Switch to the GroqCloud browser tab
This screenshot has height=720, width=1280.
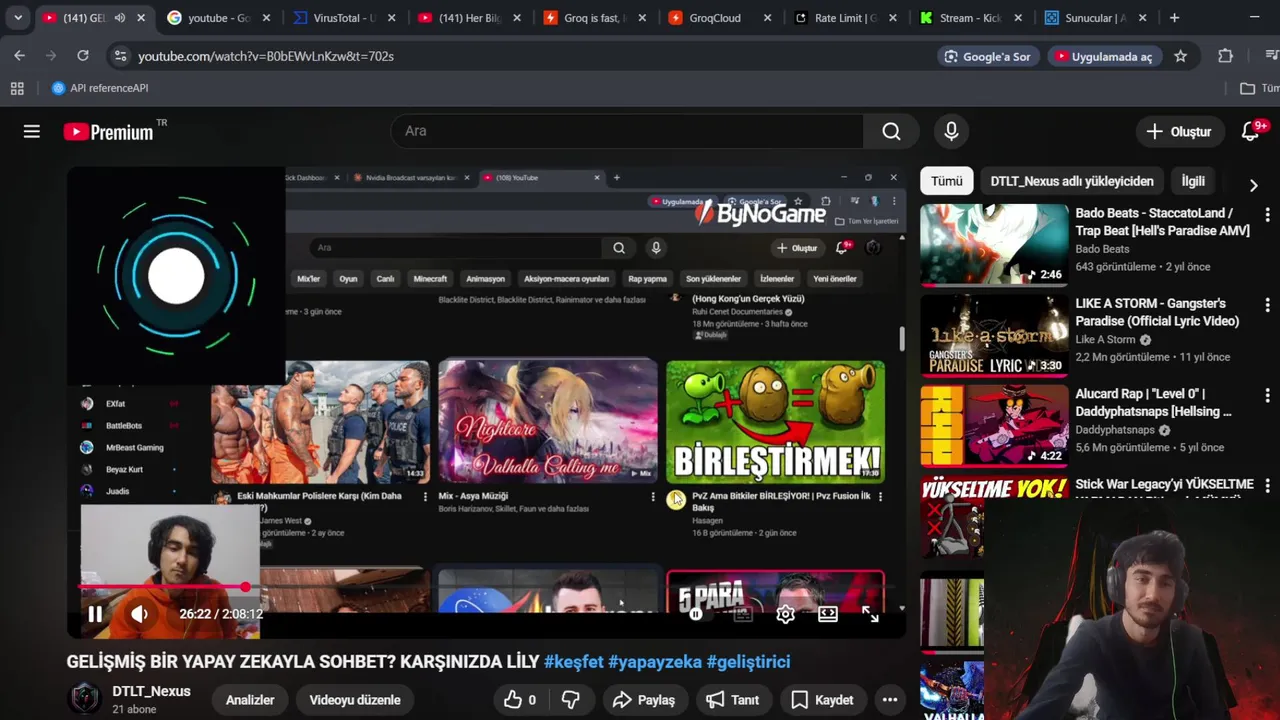point(720,18)
